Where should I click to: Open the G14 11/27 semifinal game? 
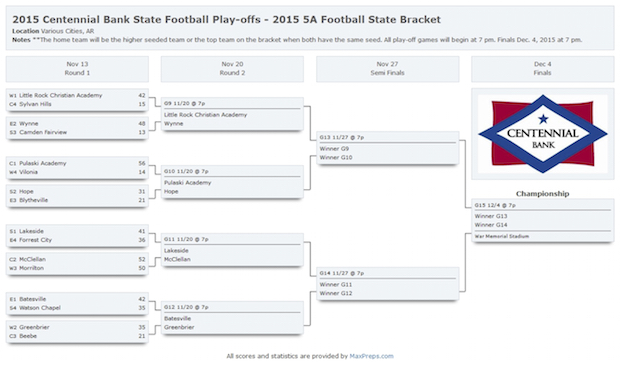[x=388, y=284]
